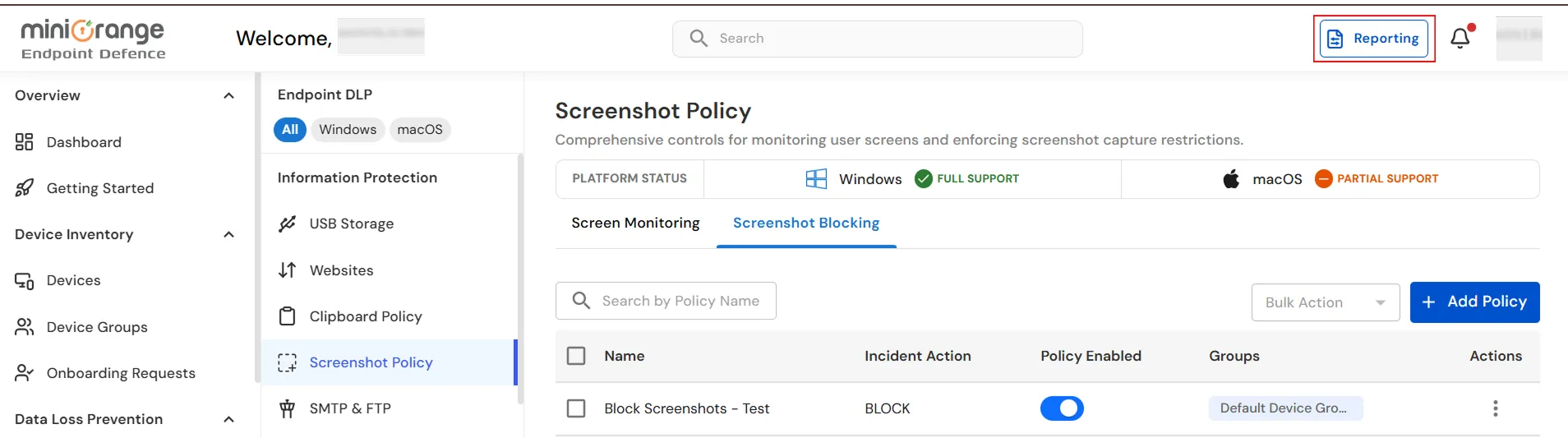
Task: Click the miniOrange Endpoint Defence logo
Action: tap(93, 39)
